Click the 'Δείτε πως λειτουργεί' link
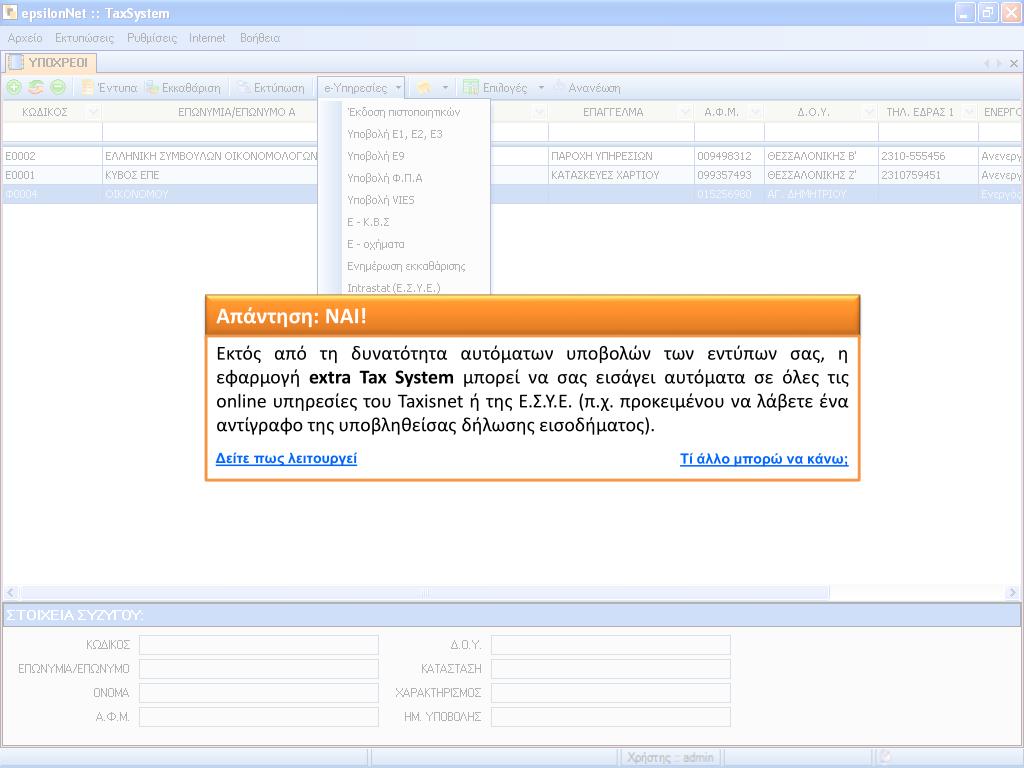1024x768 pixels. 286,459
